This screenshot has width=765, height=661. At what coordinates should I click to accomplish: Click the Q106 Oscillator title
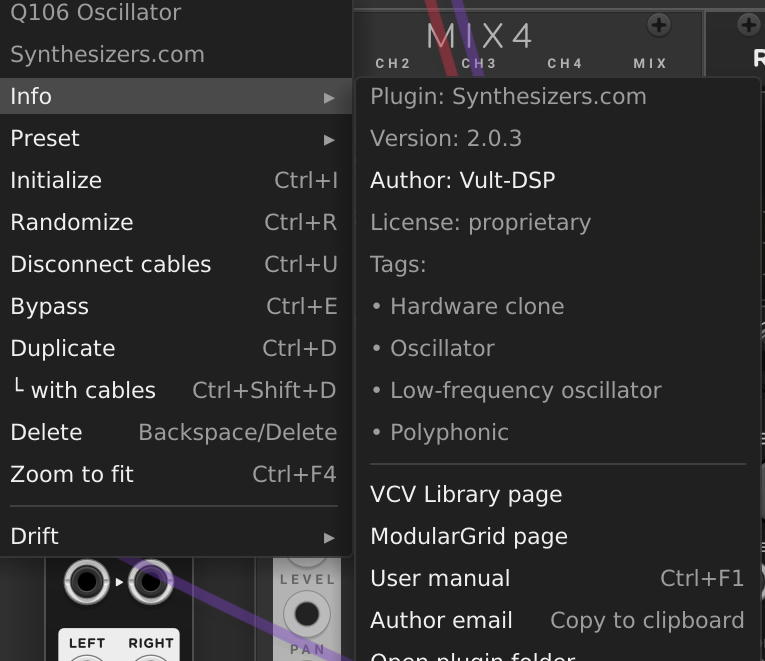(x=96, y=12)
